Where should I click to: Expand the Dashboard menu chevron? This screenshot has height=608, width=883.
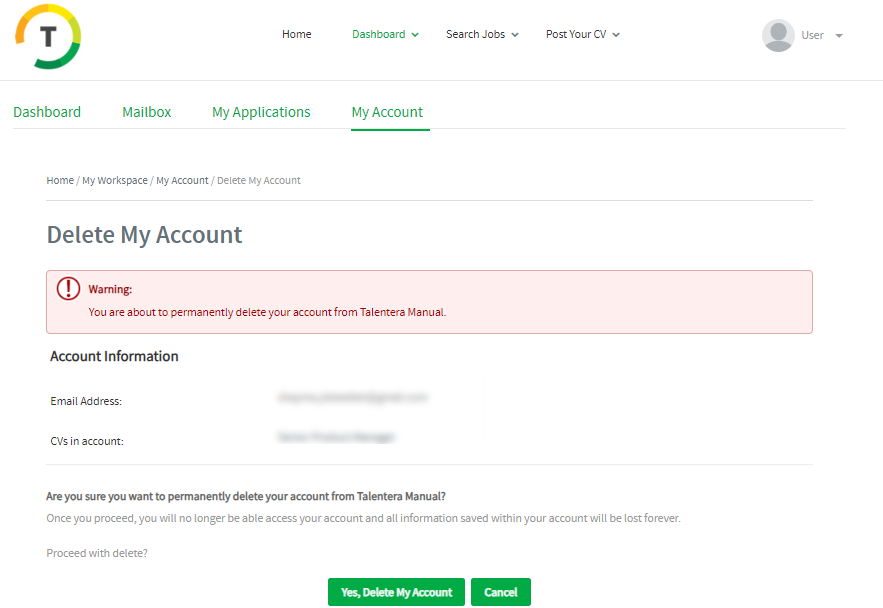pyautogui.click(x=415, y=35)
